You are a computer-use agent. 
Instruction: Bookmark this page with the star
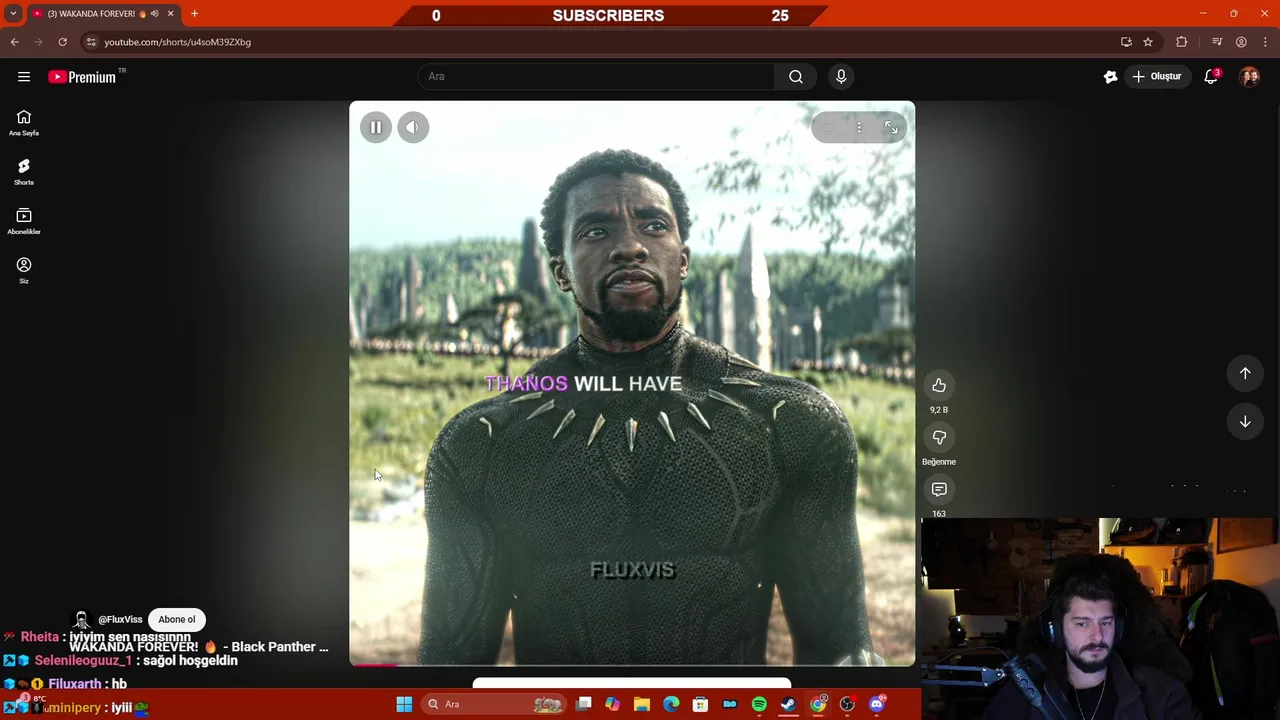click(x=1148, y=42)
